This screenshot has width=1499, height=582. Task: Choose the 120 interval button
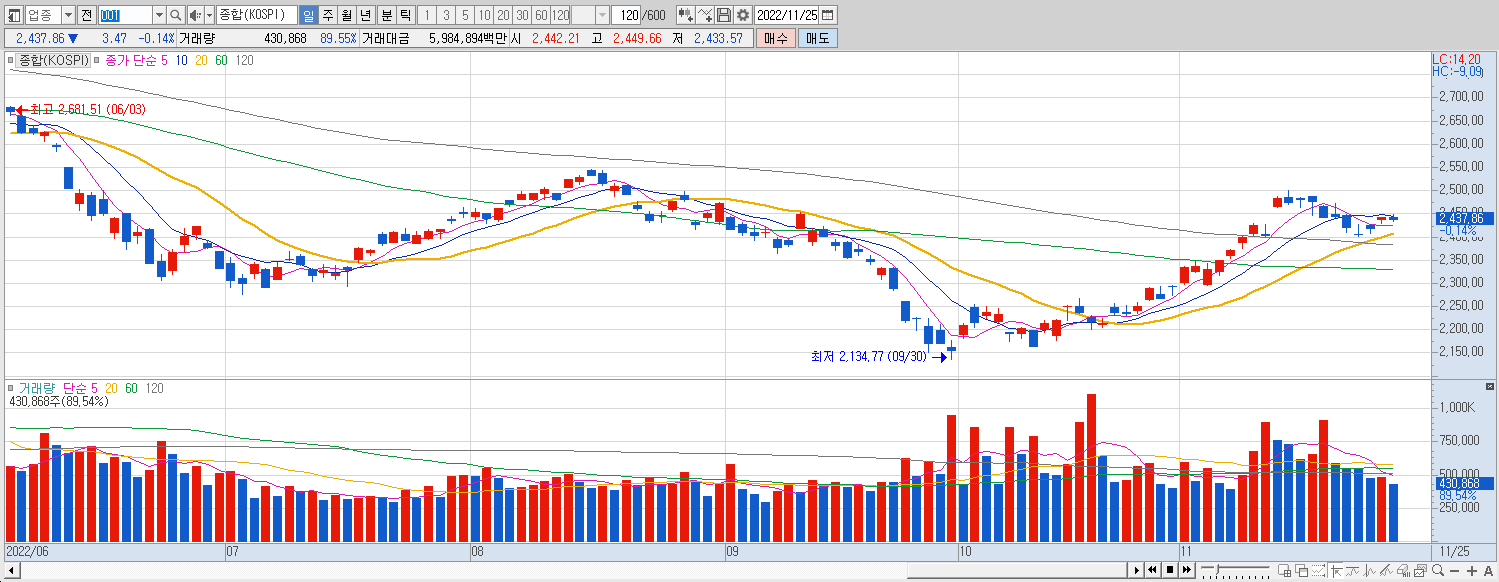(x=560, y=15)
